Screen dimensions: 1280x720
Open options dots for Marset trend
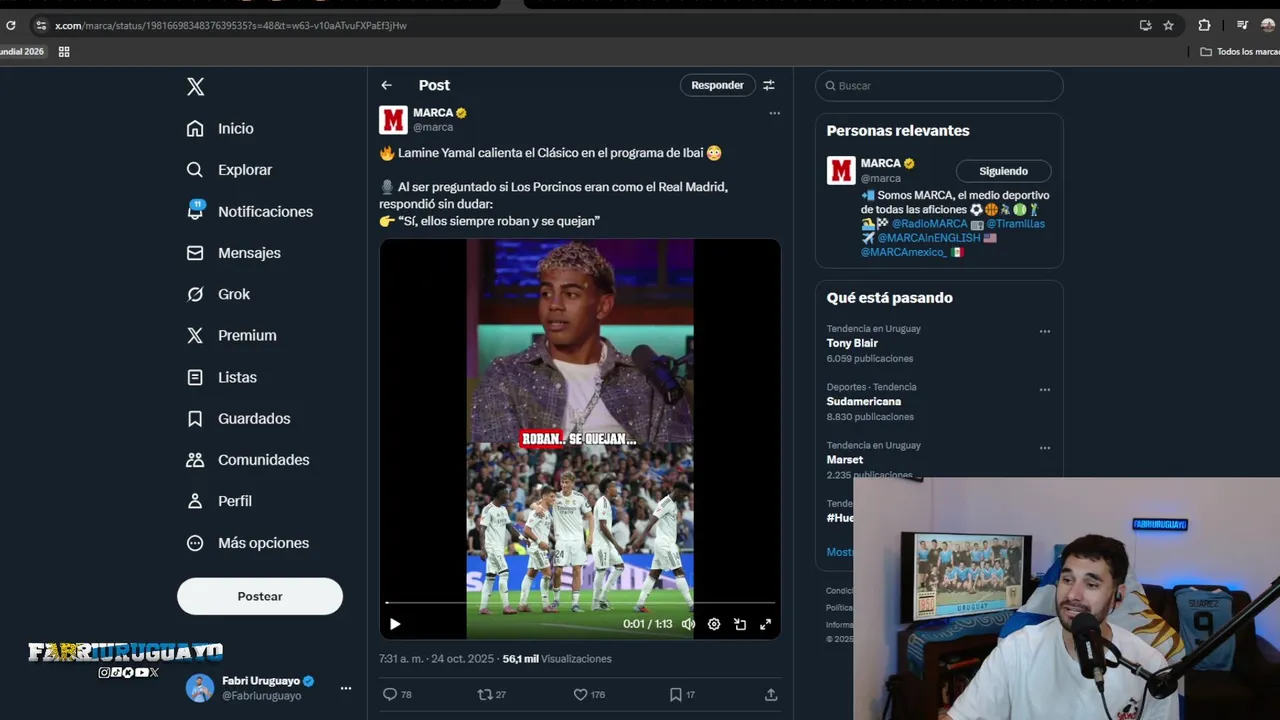(1045, 448)
